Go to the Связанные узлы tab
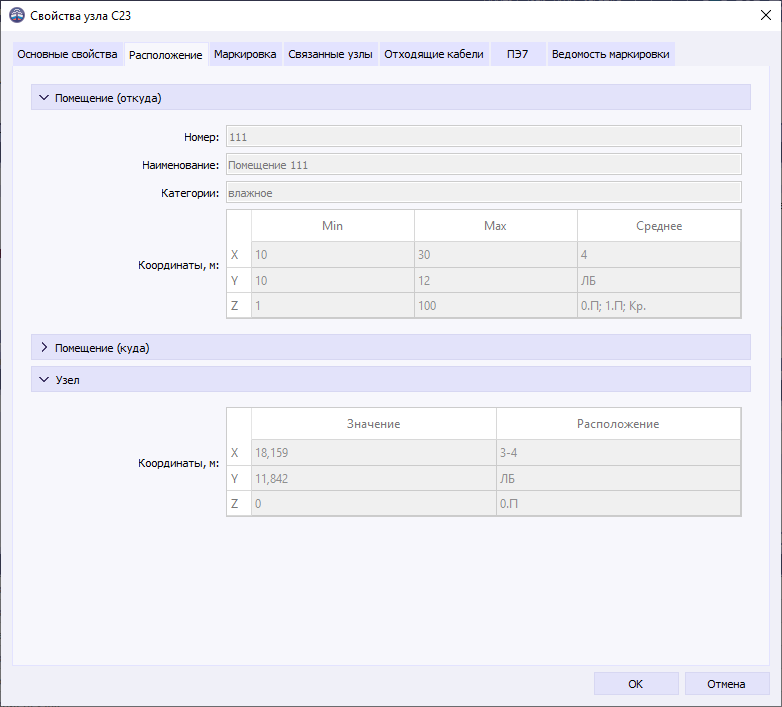The image size is (782, 707). point(330,54)
